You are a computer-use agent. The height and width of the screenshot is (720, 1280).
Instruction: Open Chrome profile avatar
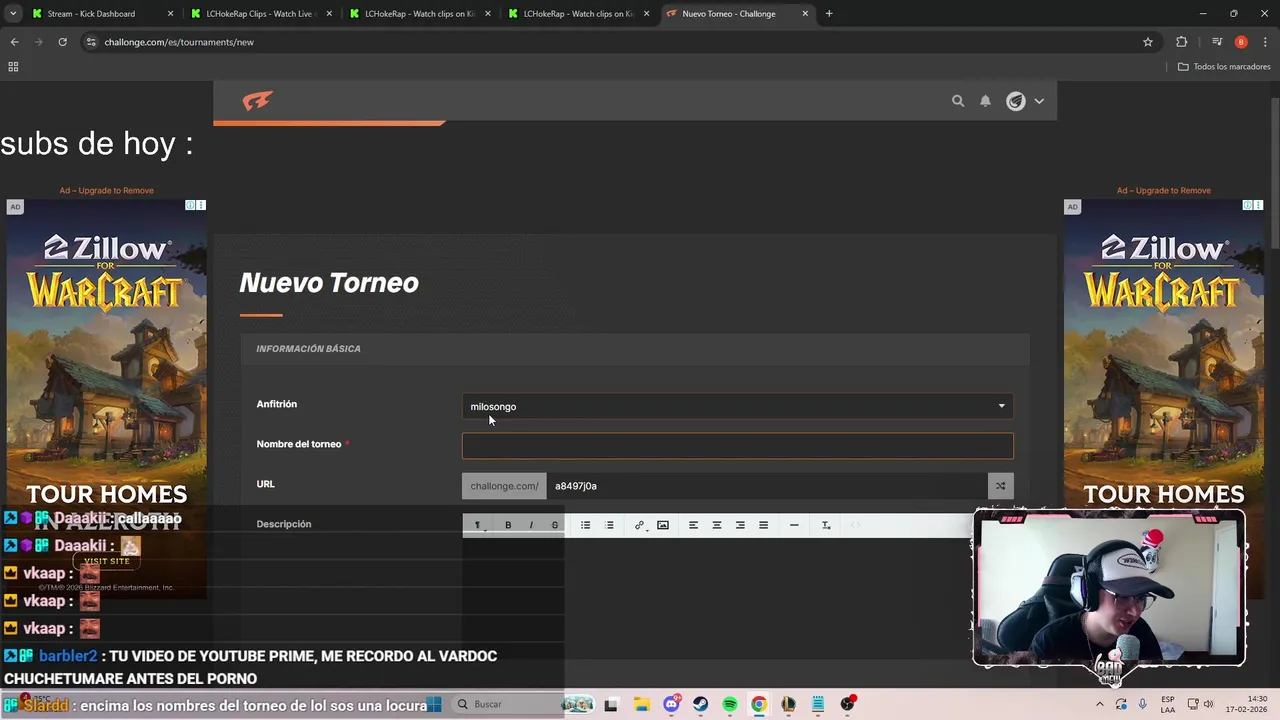pyautogui.click(x=1241, y=42)
